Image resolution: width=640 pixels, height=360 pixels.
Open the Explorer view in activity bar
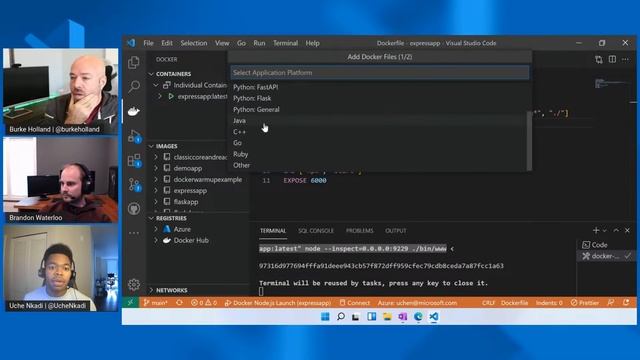point(134,62)
